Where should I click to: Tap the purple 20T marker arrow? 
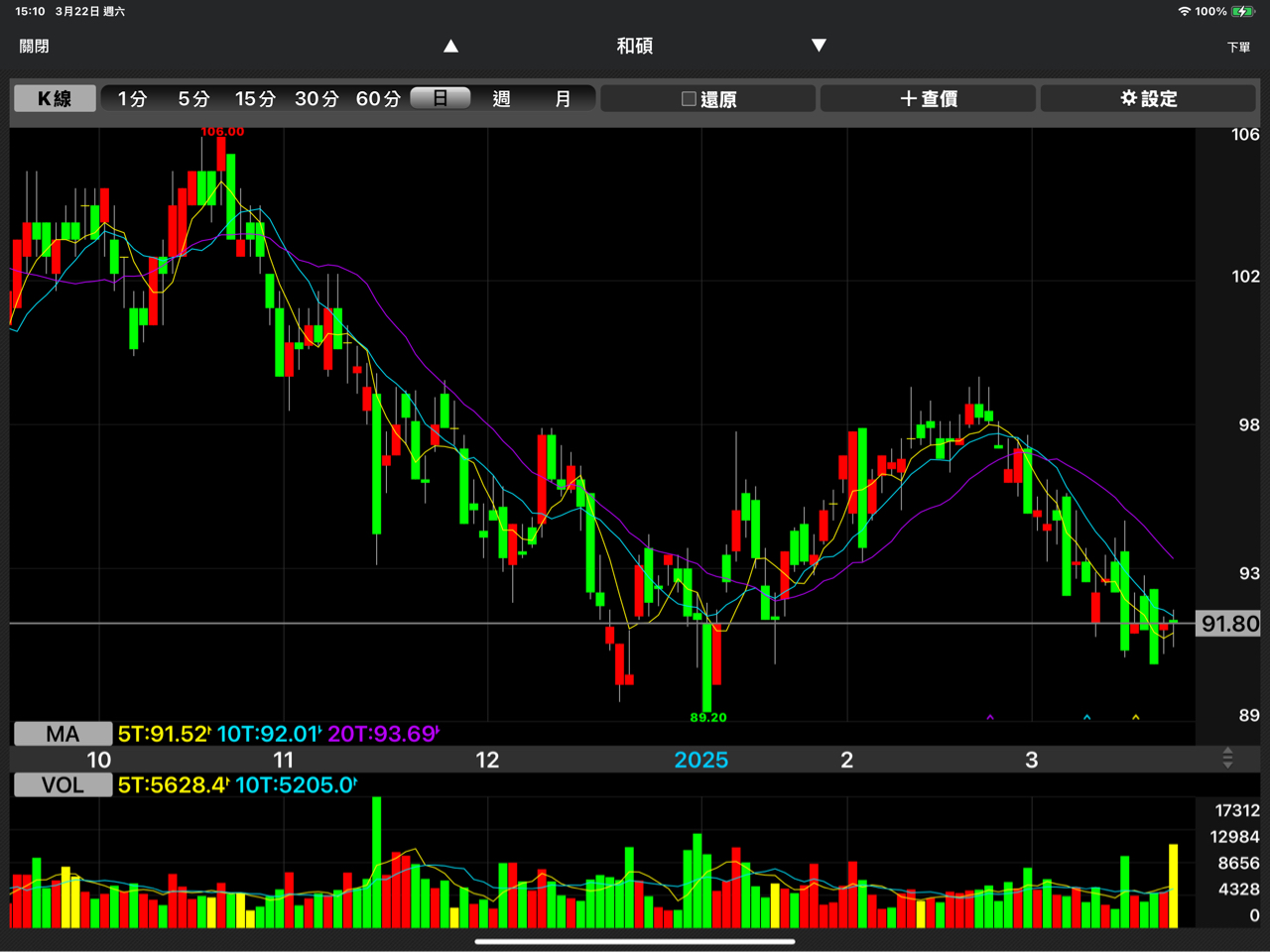[x=990, y=717]
